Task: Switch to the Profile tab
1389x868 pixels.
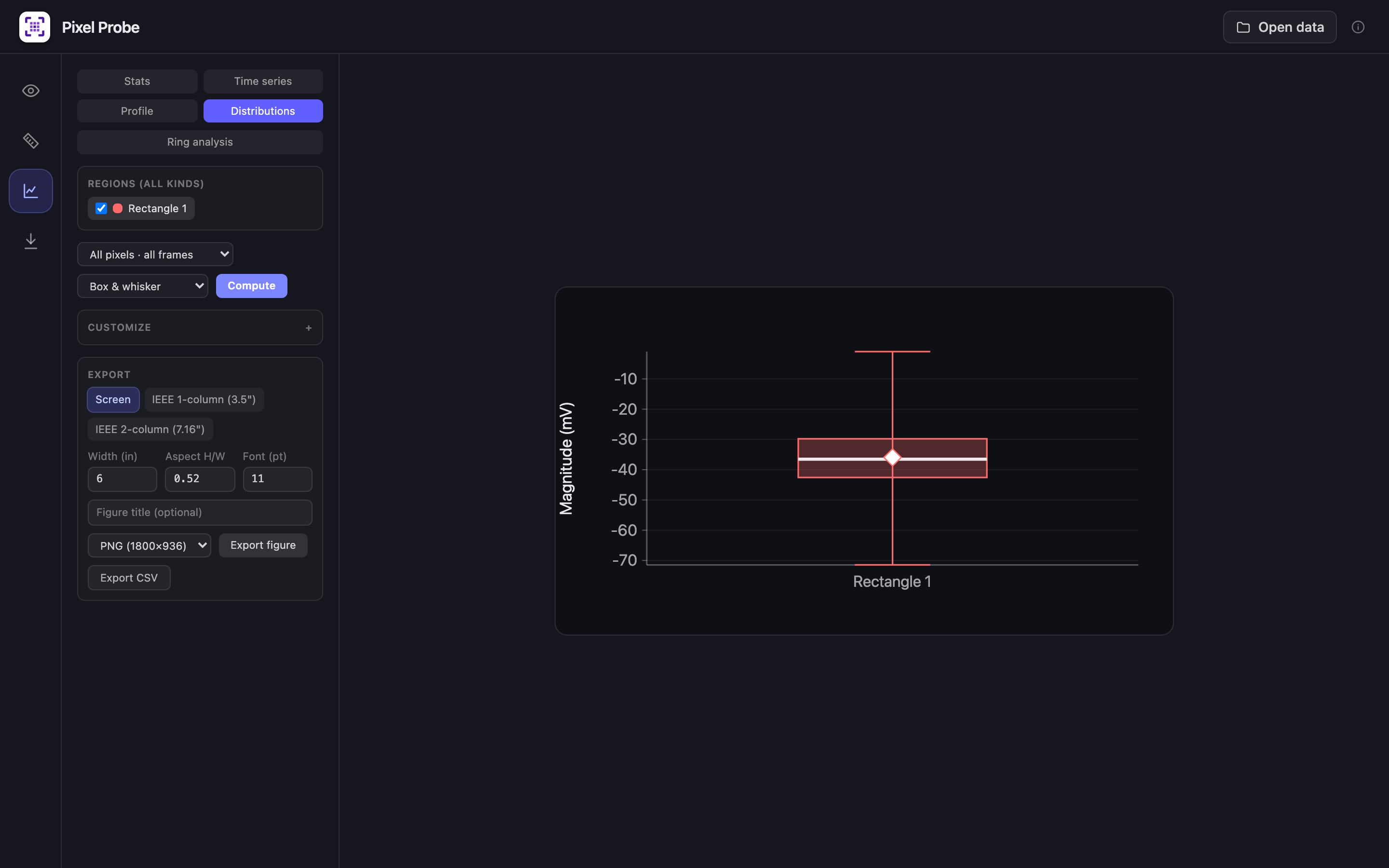Action: coord(137,111)
